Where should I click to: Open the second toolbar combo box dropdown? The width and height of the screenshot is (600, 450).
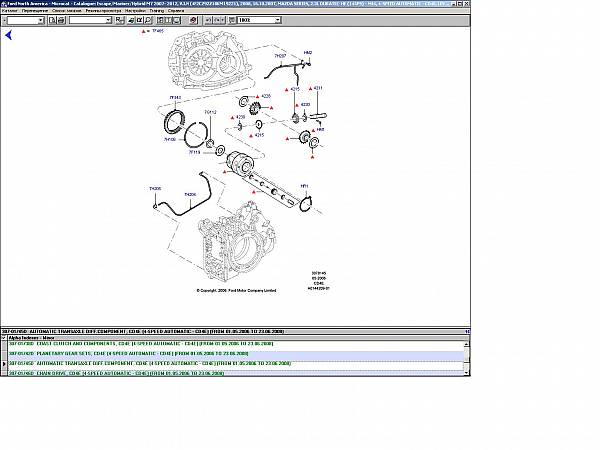(x=108, y=20)
